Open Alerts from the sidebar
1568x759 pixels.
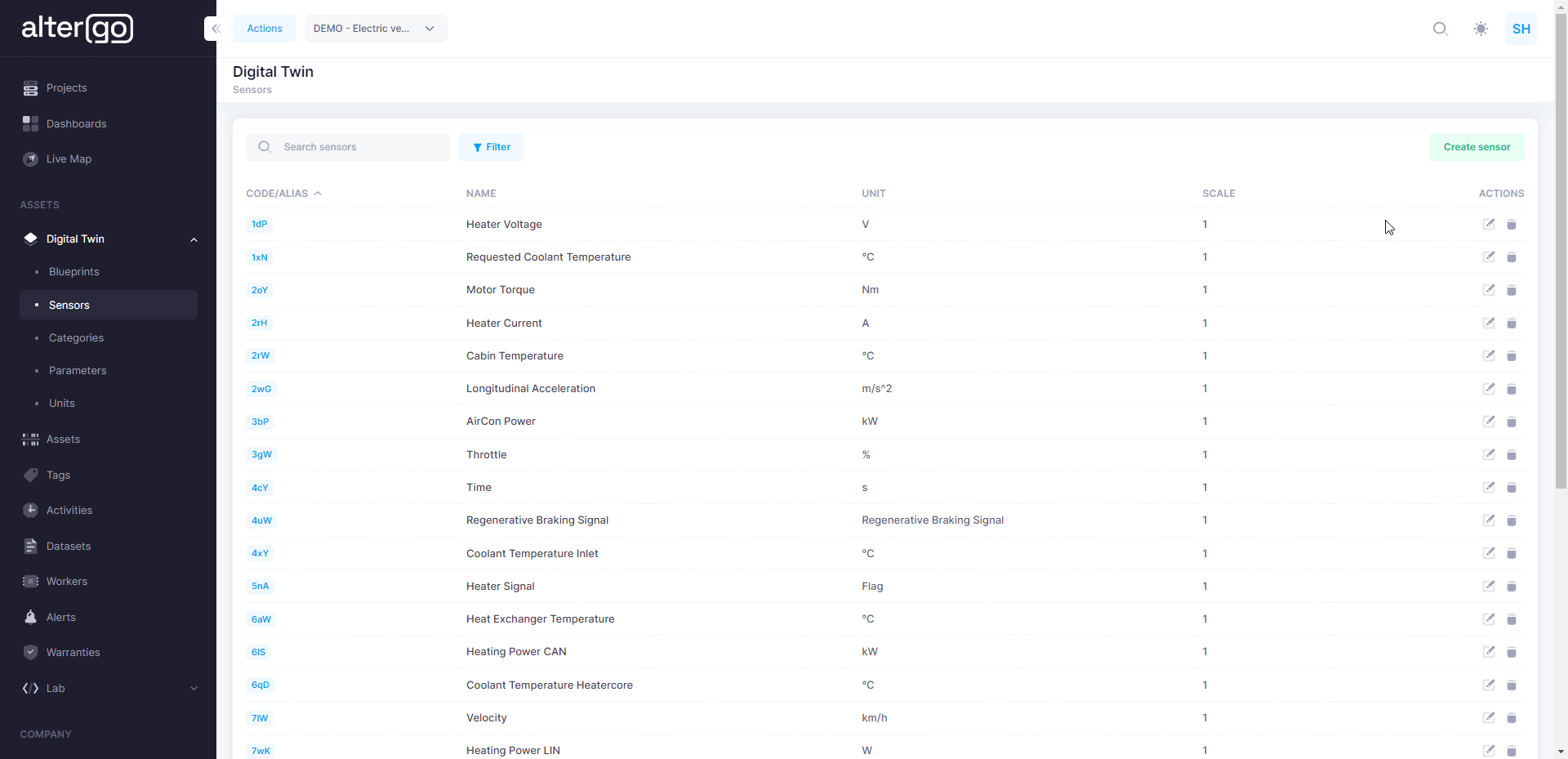click(x=61, y=617)
